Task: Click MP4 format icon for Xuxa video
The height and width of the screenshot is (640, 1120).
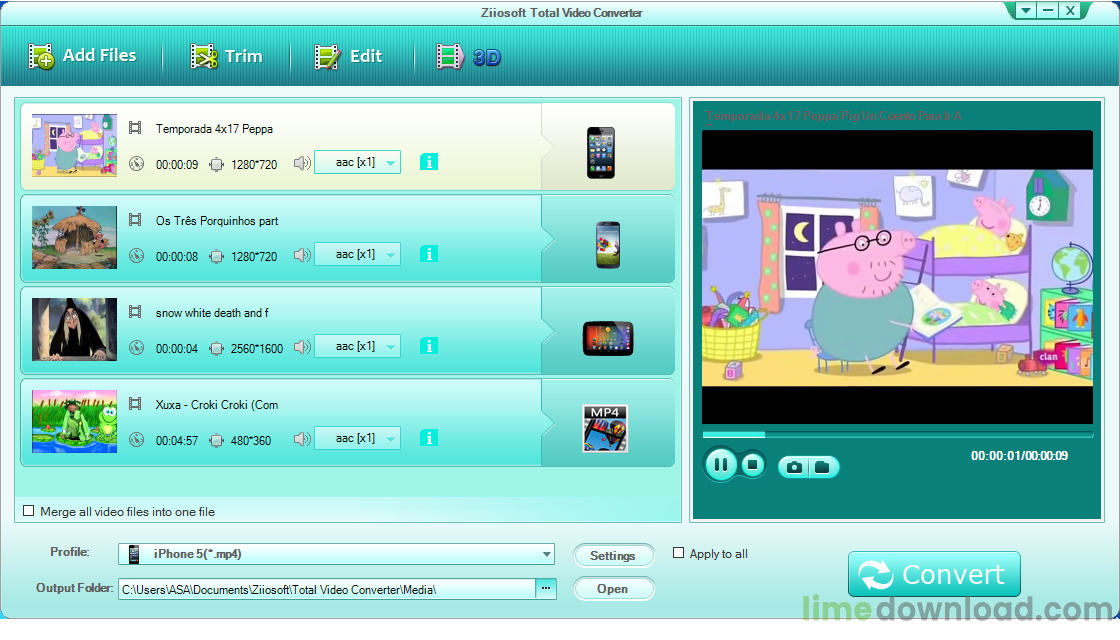Action: point(605,429)
